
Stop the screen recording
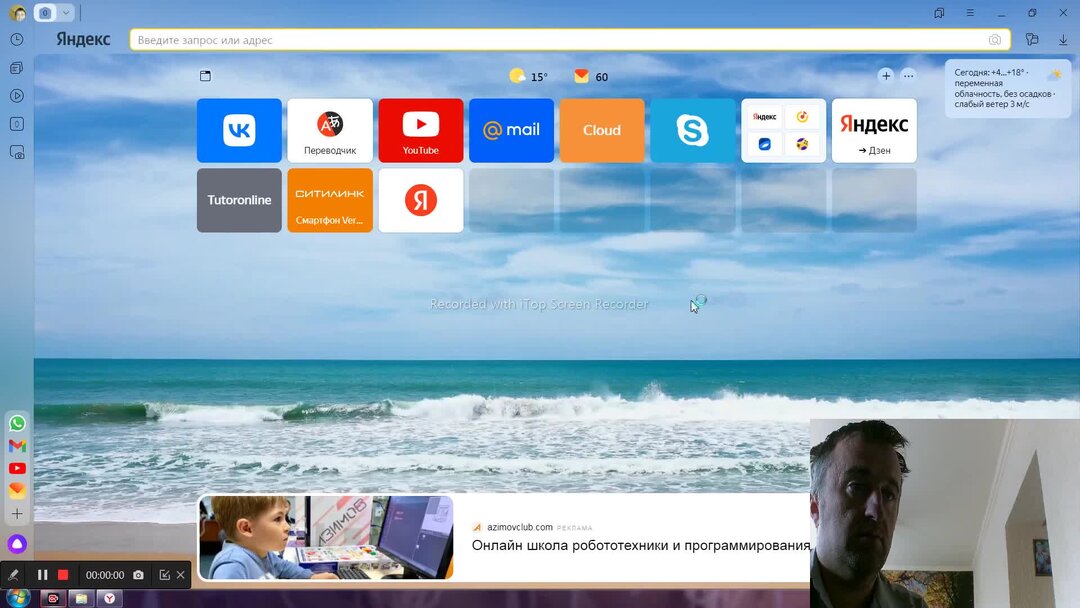pos(63,575)
